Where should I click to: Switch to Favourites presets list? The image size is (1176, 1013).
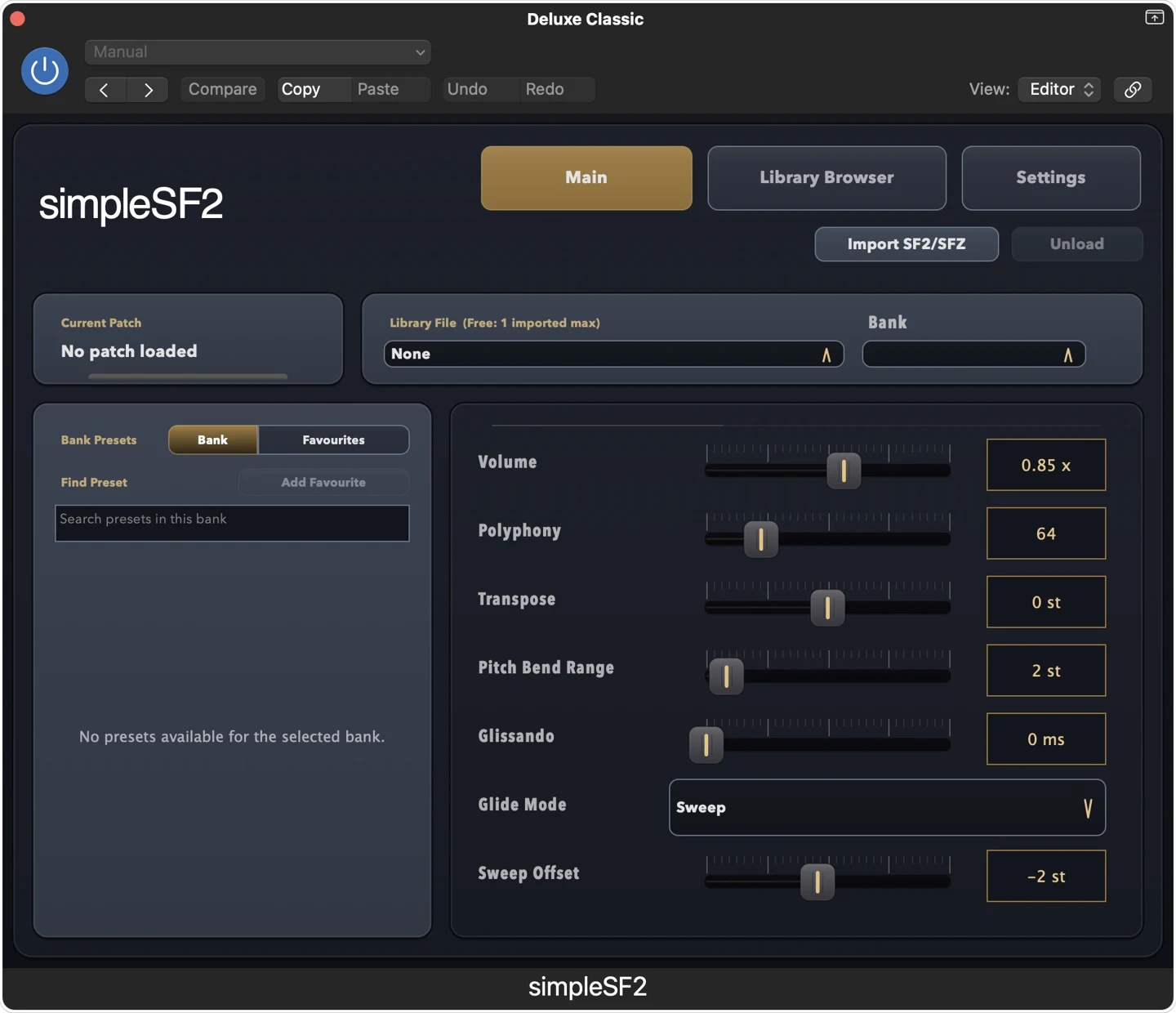pos(333,440)
